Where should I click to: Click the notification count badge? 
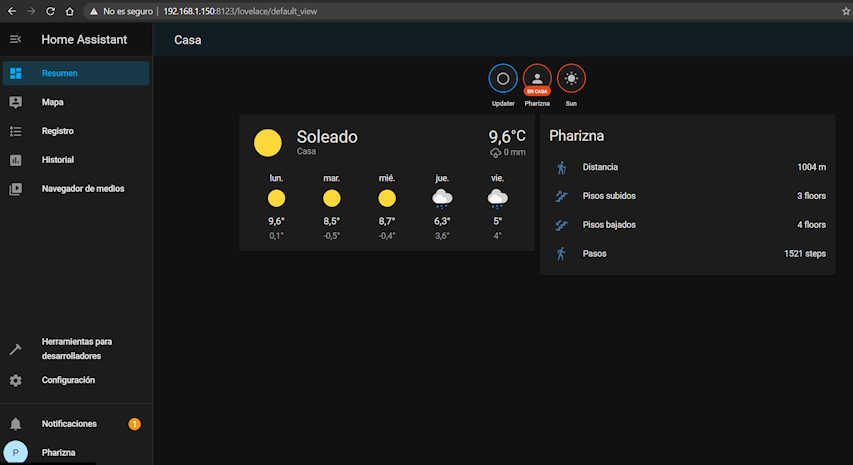point(134,424)
